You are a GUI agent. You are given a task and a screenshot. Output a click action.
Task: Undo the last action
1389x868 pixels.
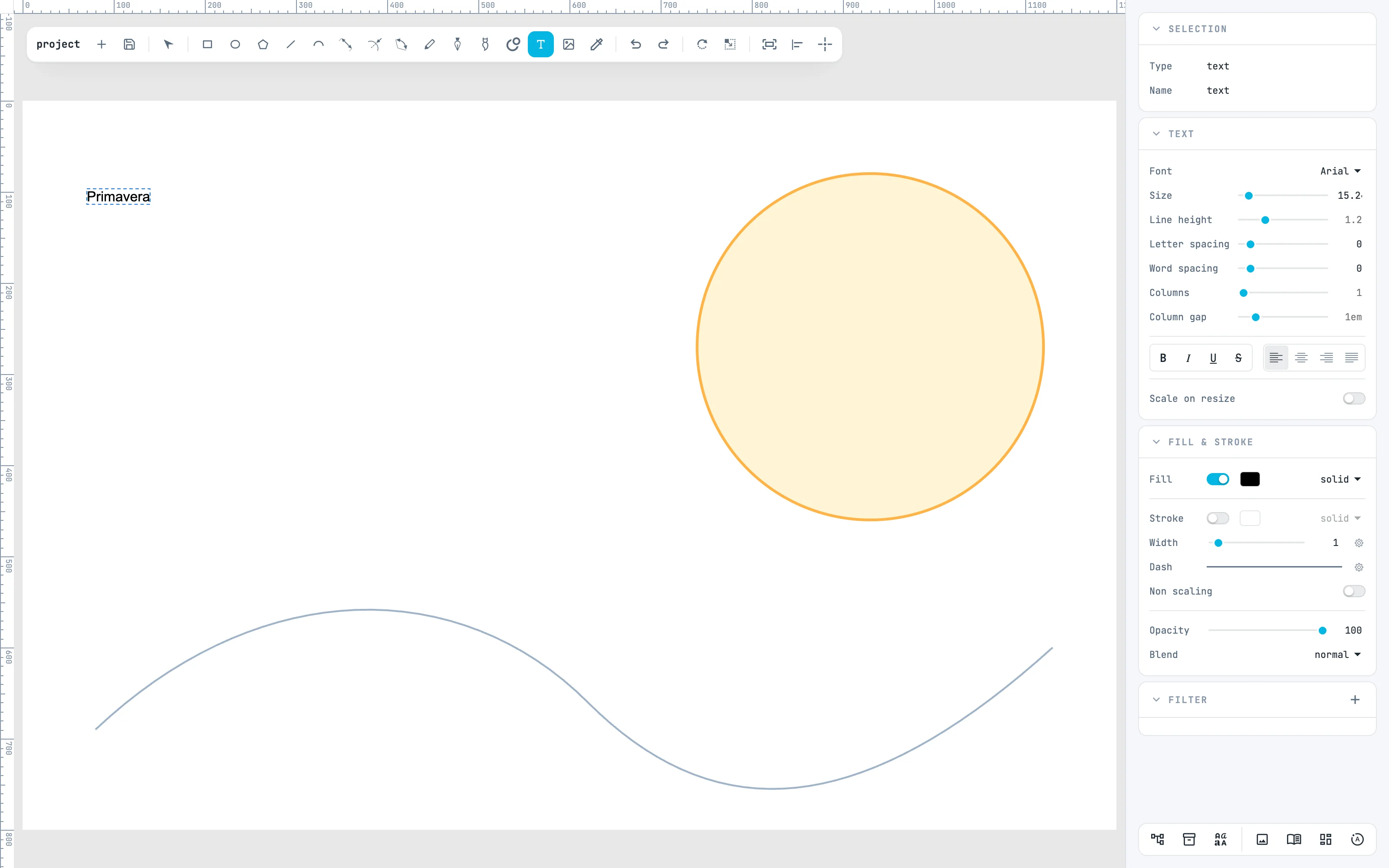635,44
